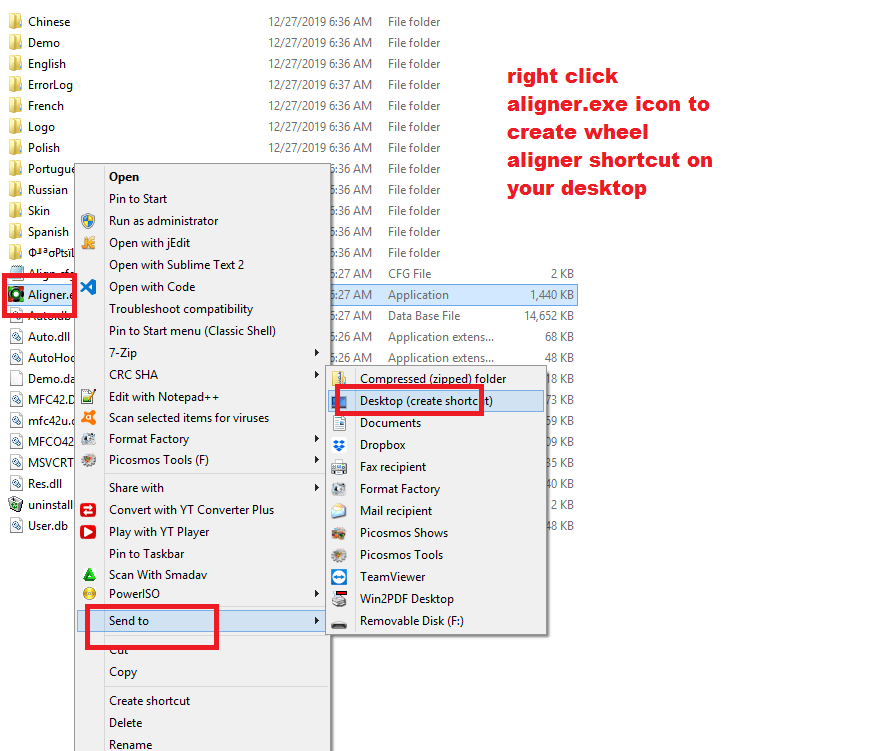Select the User.db file
This screenshot has width=881, height=751.
pyautogui.click(x=47, y=526)
